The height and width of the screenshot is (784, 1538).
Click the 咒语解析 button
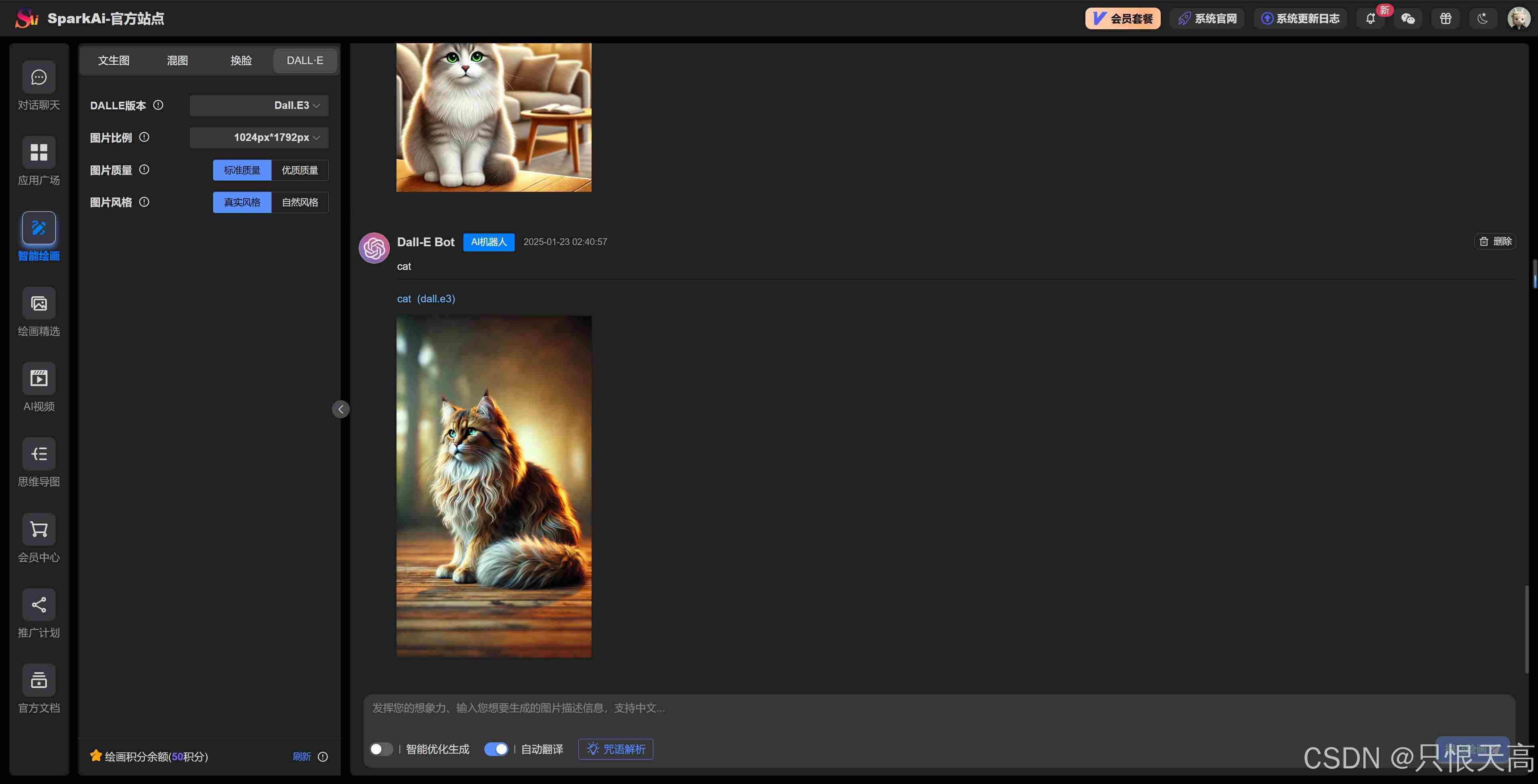pos(616,749)
